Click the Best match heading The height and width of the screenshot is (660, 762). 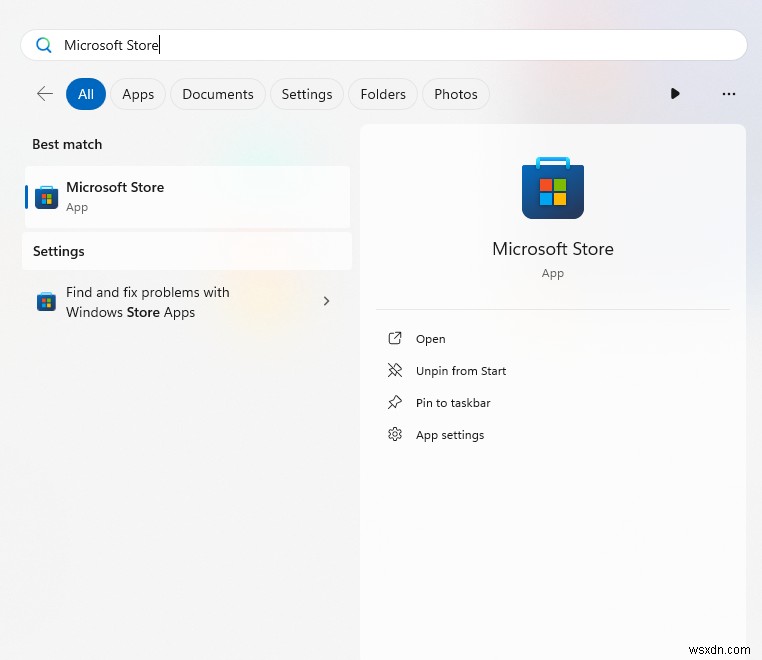click(67, 144)
